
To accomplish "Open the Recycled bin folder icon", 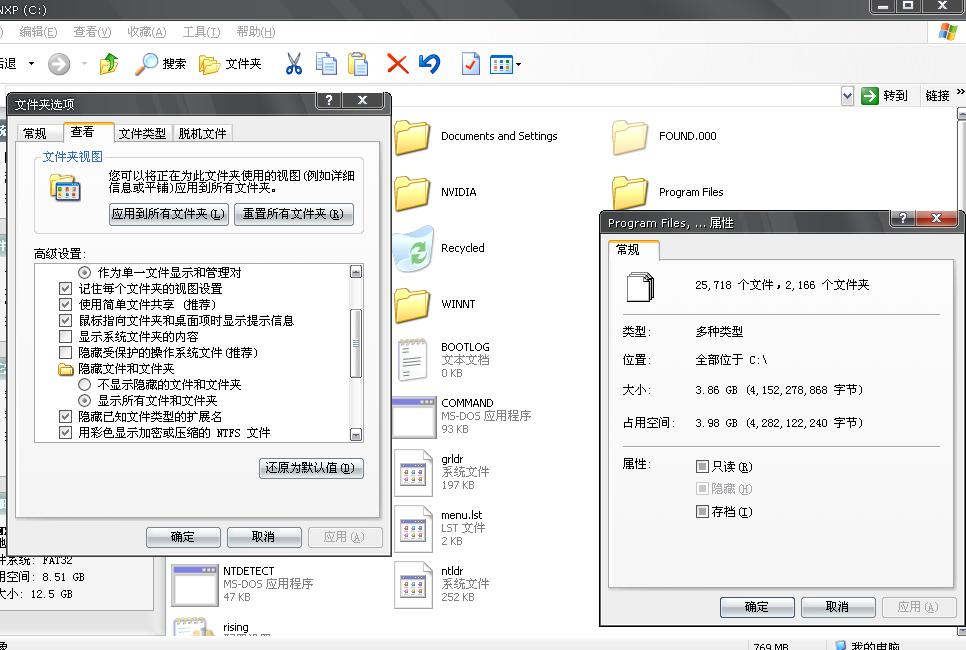I will (411, 249).
